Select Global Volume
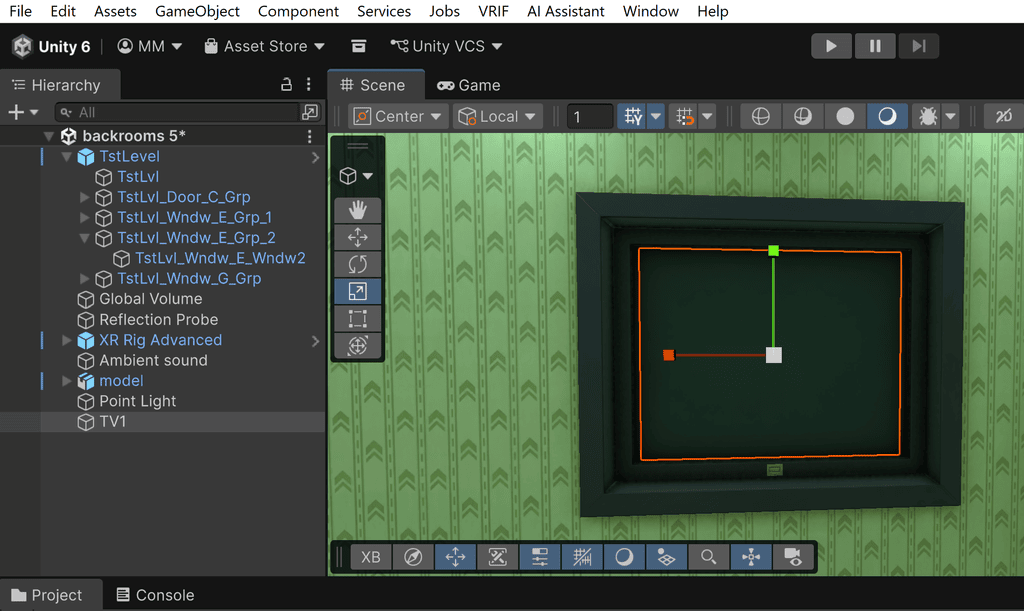This screenshot has width=1024, height=611. point(151,299)
